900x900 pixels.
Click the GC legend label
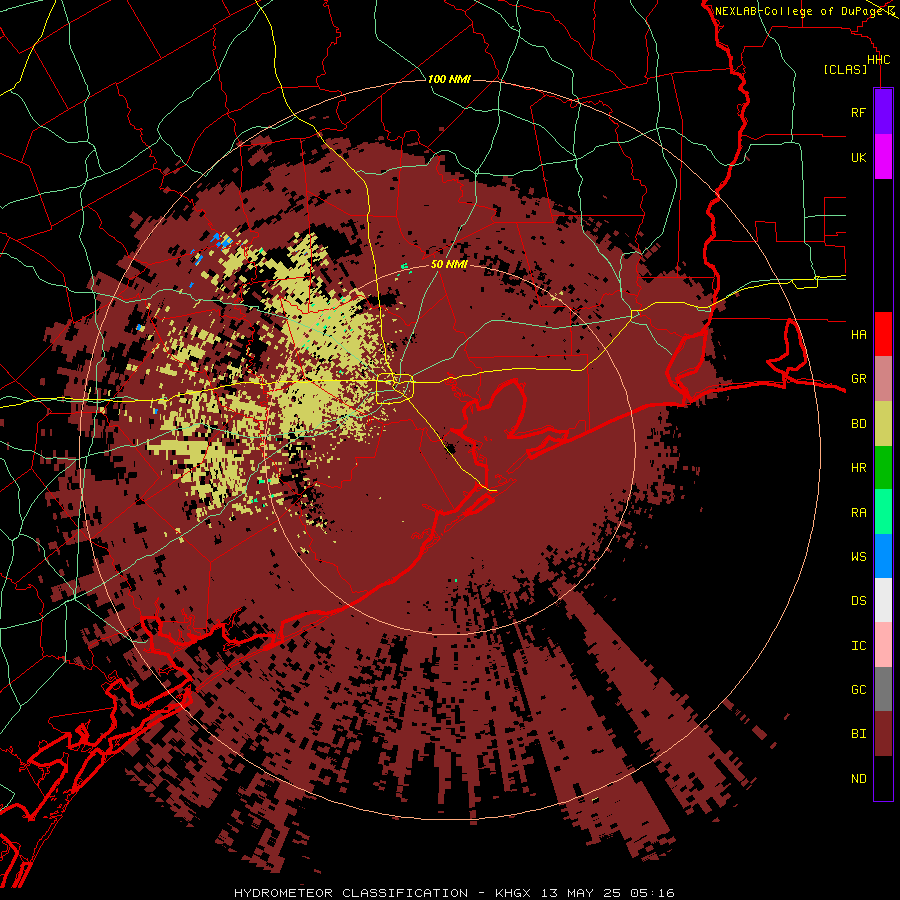[858, 689]
